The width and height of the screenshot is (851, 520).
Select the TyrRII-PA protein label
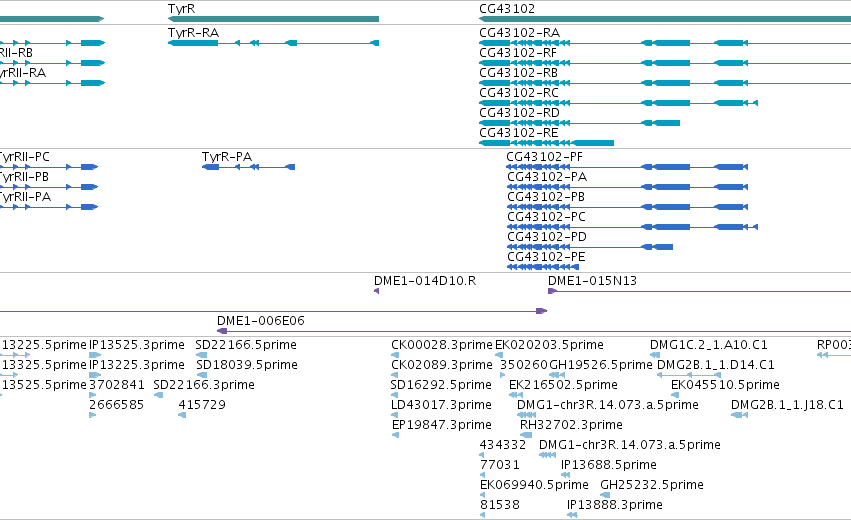(x=25, y=197)
